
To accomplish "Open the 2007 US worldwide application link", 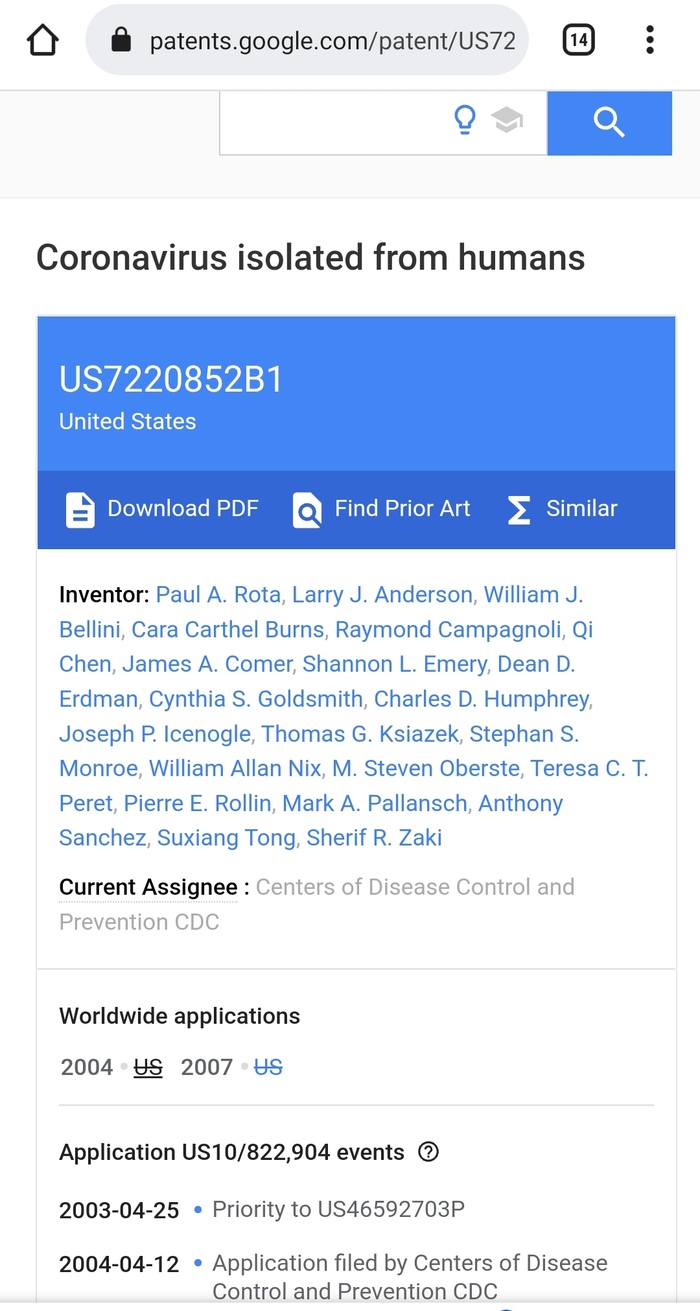I will coord(268,1067).
